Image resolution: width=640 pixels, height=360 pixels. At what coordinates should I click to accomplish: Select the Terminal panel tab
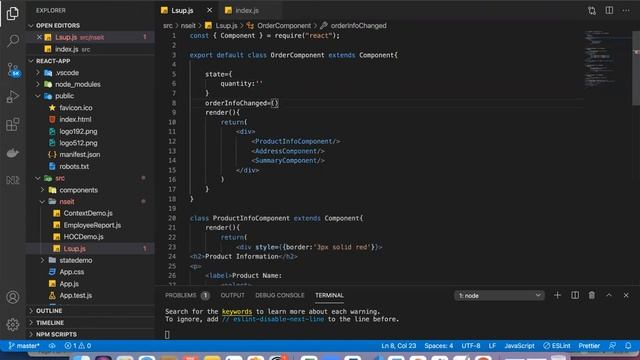pos(329,295)
